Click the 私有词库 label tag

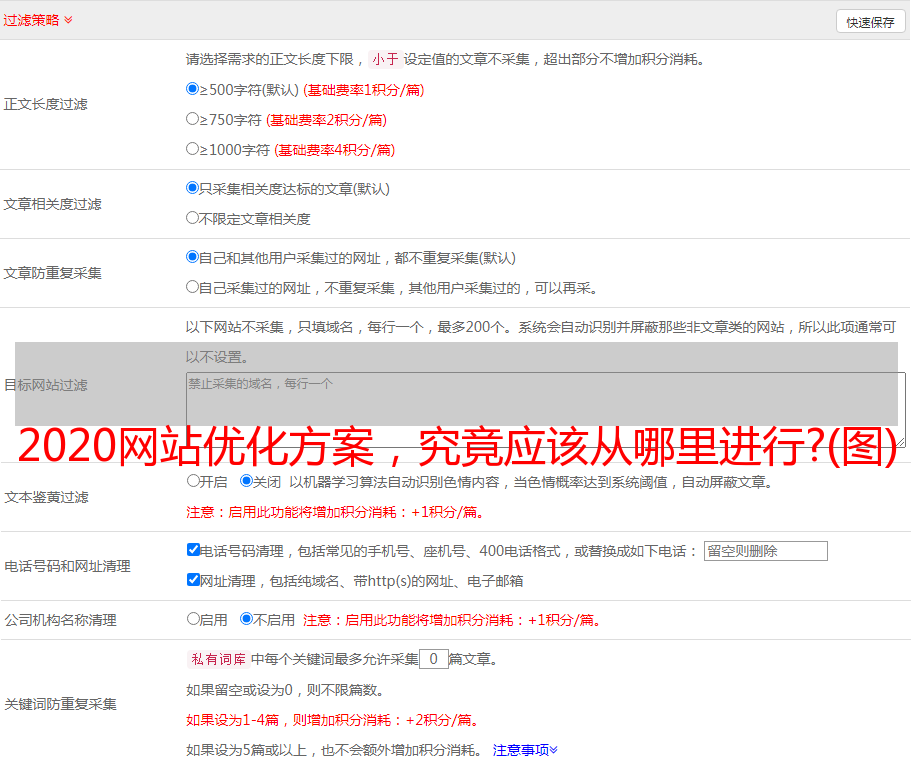tap(217, 659)
